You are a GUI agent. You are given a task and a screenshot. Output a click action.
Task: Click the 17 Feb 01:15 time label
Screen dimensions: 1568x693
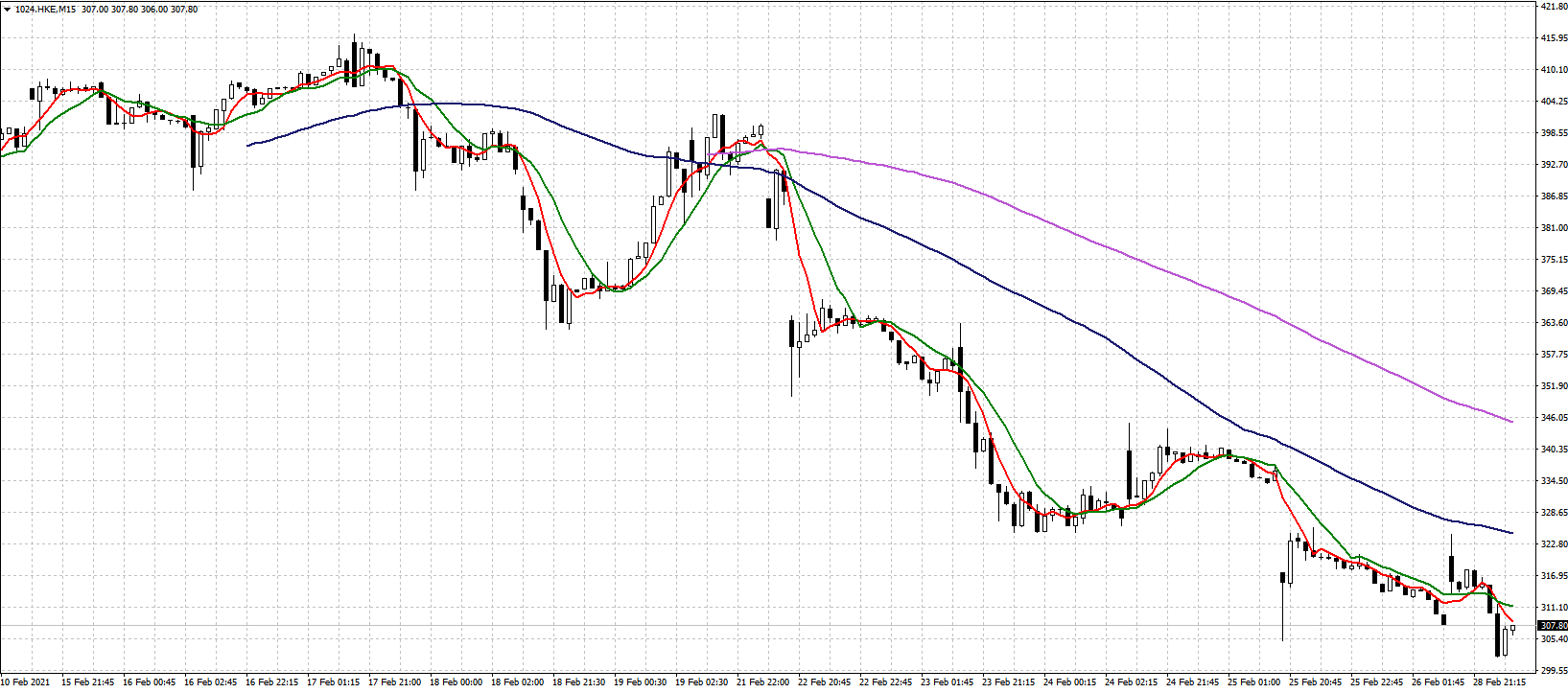coord(334,682)
